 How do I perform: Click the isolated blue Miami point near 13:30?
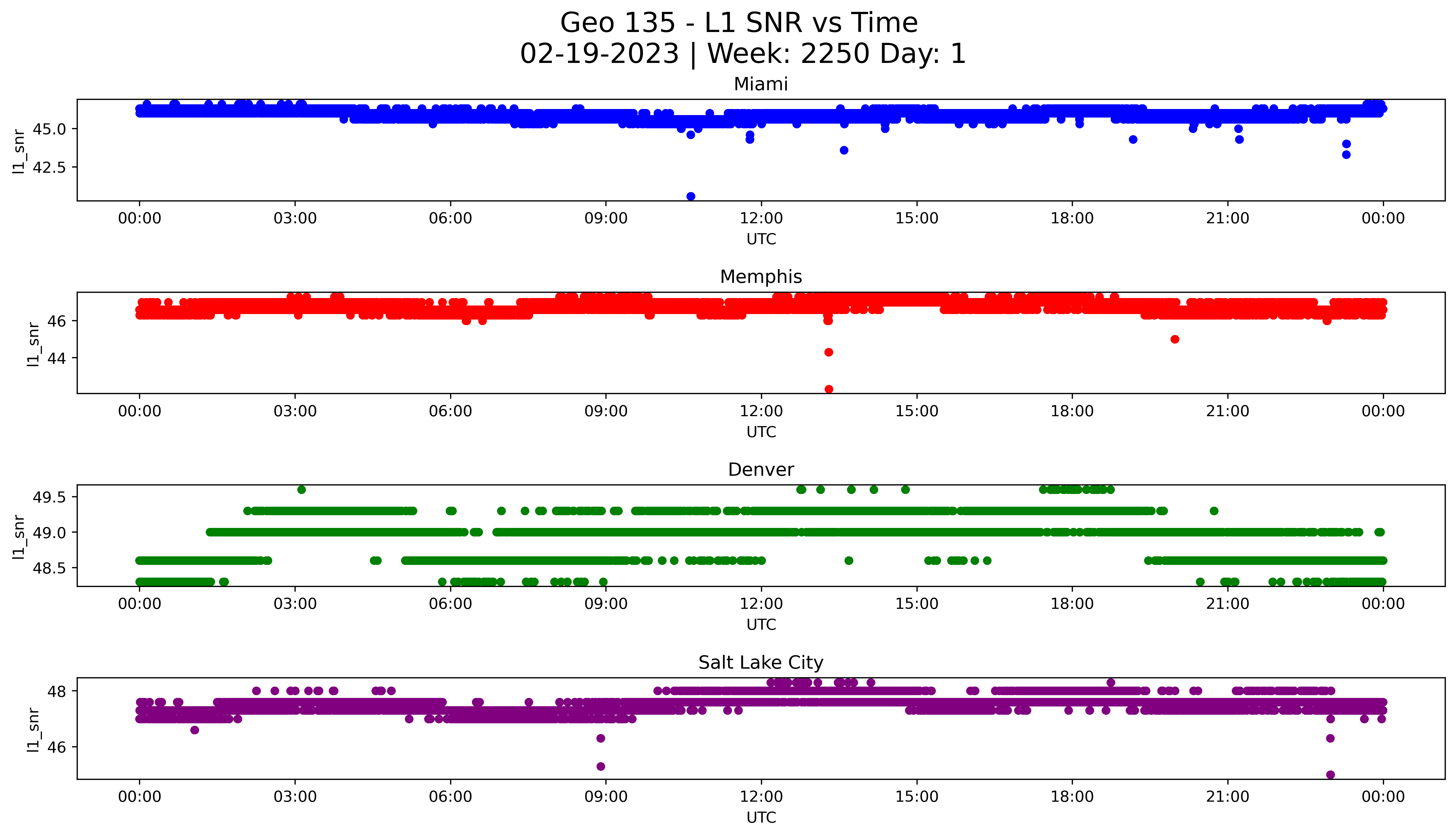(844, 151)
